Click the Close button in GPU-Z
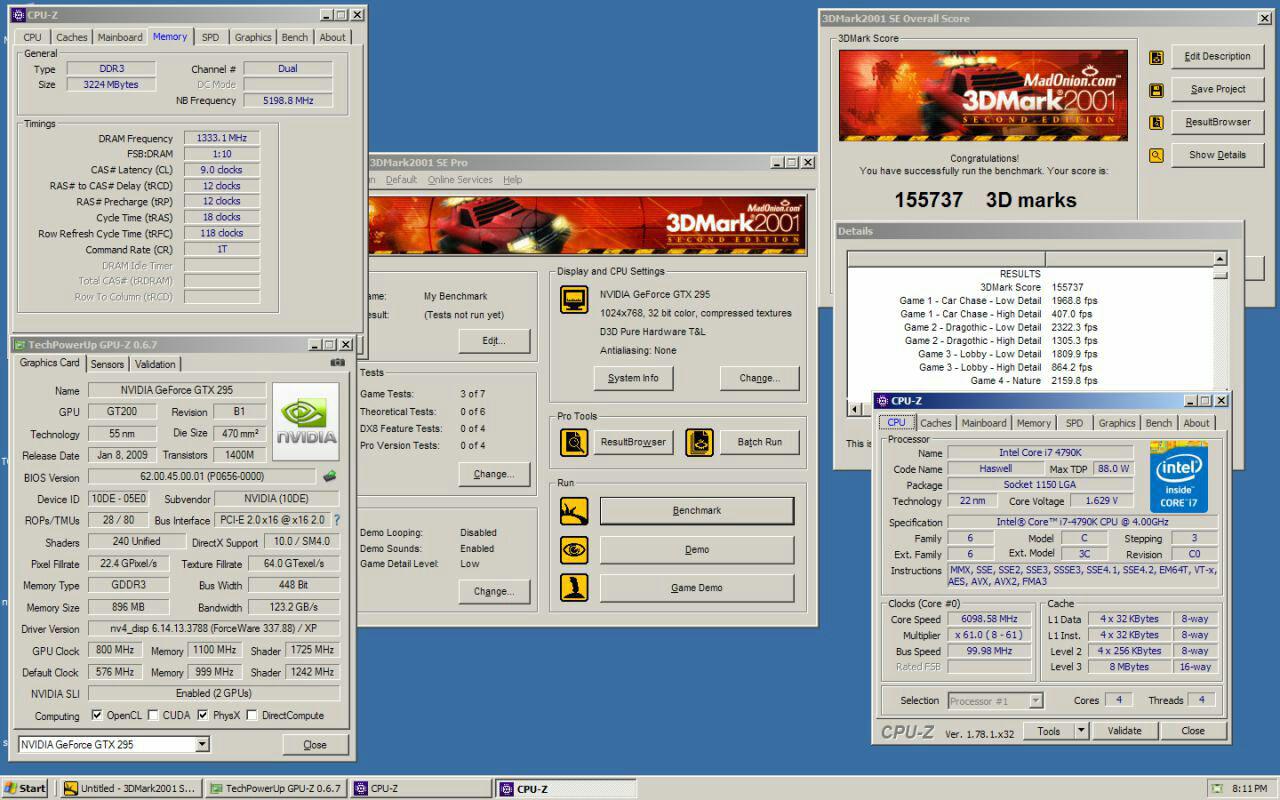The height and width of the screenshot is (800, 1280). pos(315,745)
